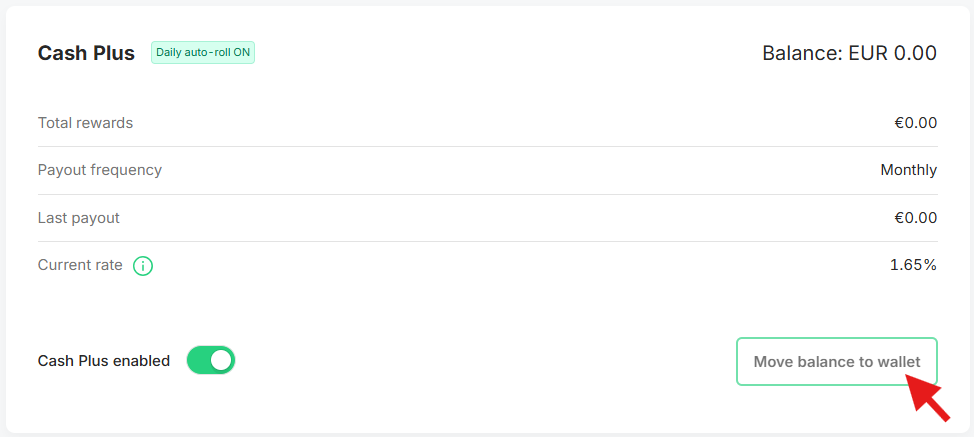Click the Move balance to wallet button
The height and width of the screenshot is (437, 974).
click(837, 362)
